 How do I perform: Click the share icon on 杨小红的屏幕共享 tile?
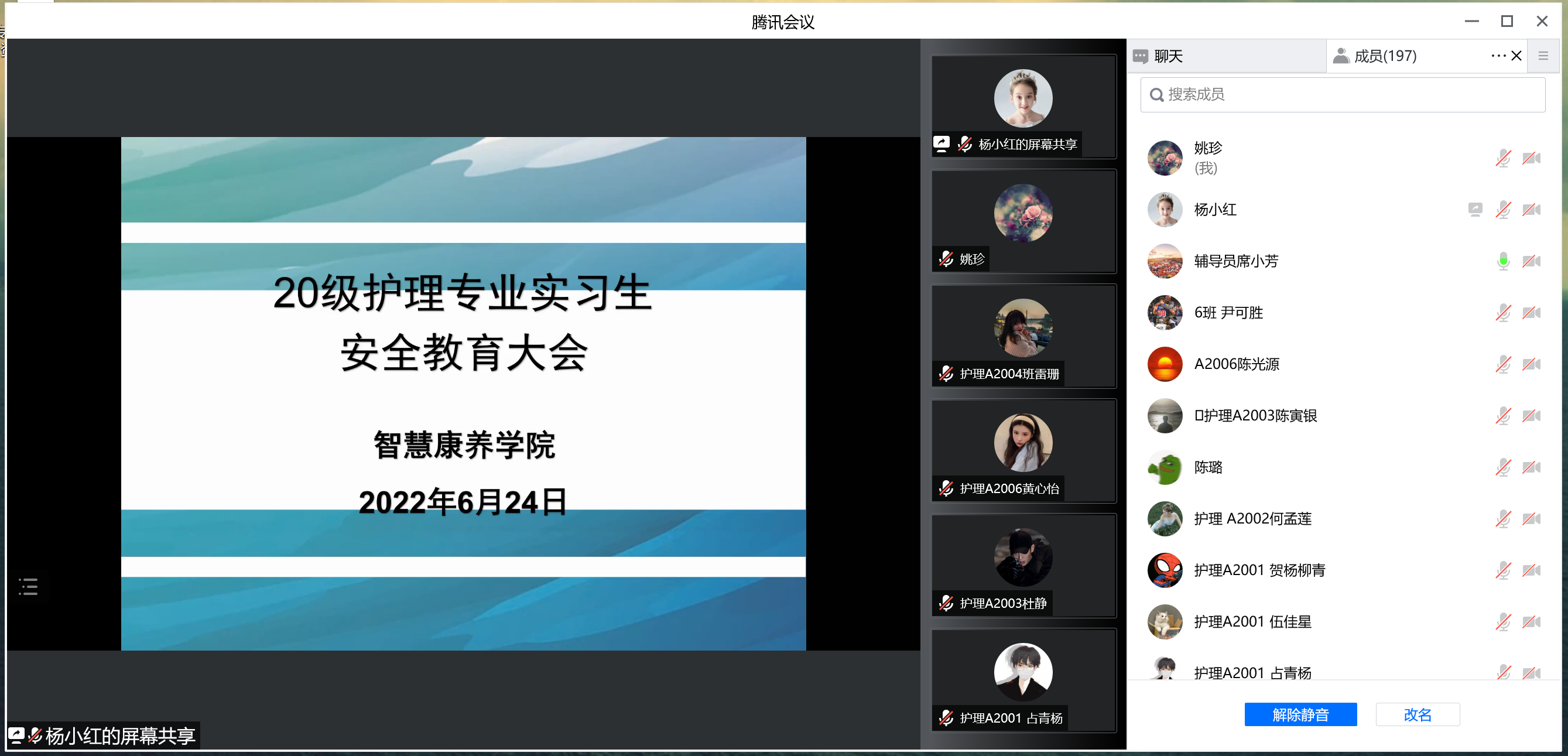coord(942,143)
